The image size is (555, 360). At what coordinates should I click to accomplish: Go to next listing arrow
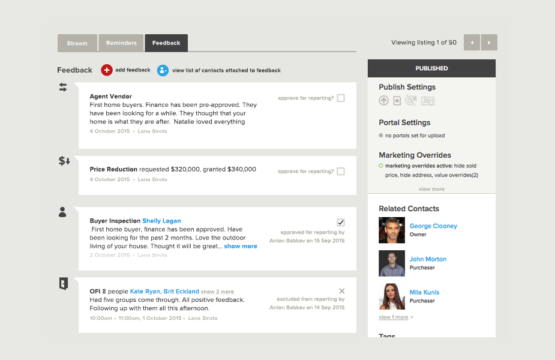489,42
